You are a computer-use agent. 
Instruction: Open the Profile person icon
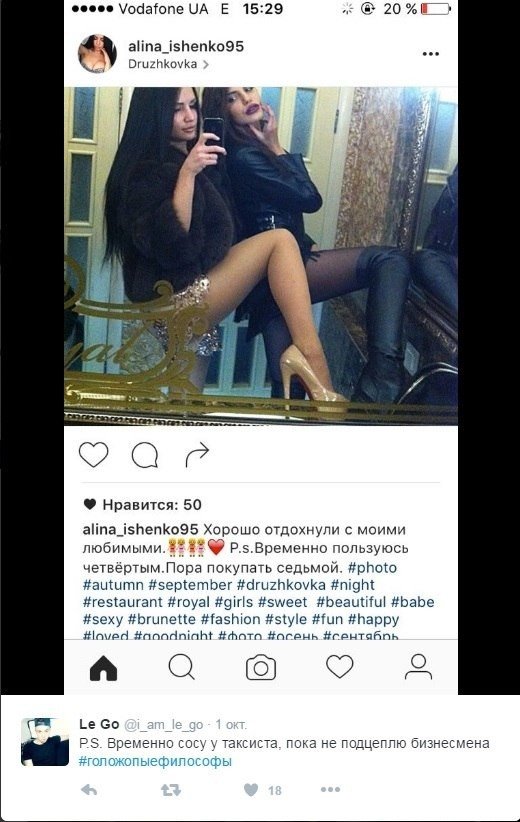(418, 667)
